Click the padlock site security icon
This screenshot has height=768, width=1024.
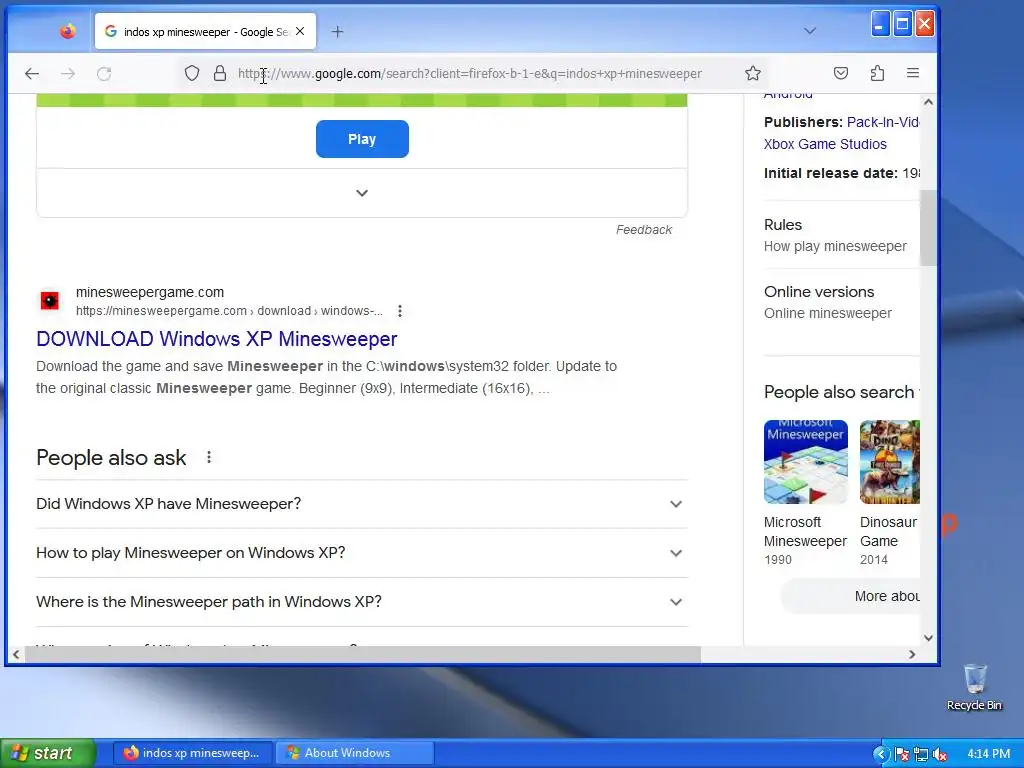coord(220,73)
